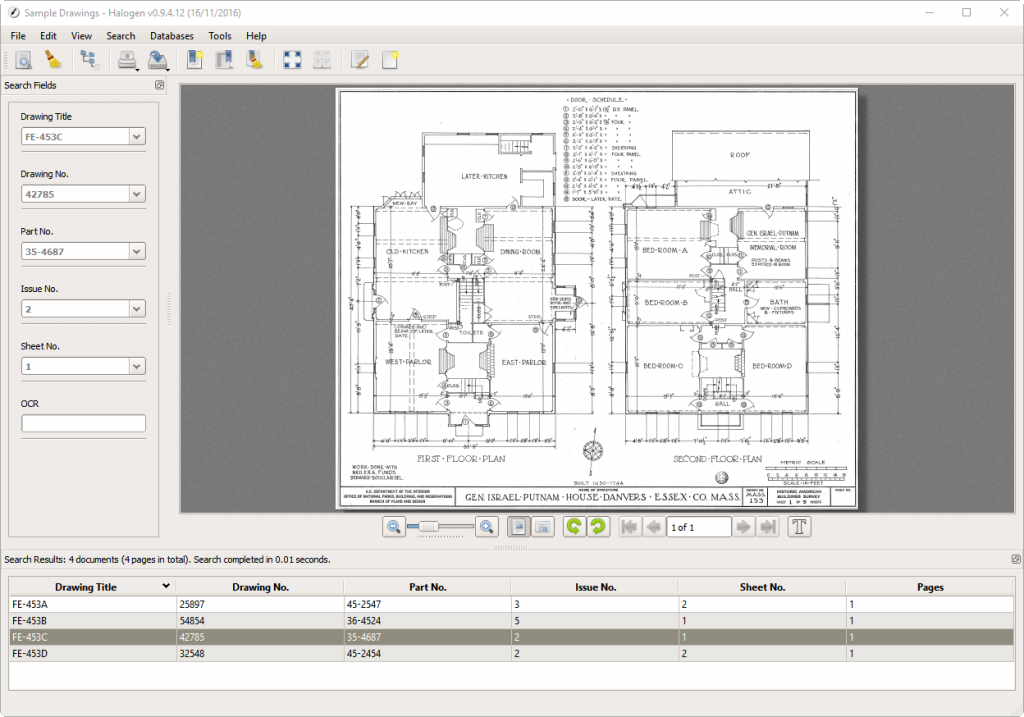Click the edit document pencil icon
This screenshot has height=717, width=1024.
click(x=362, y=60)
